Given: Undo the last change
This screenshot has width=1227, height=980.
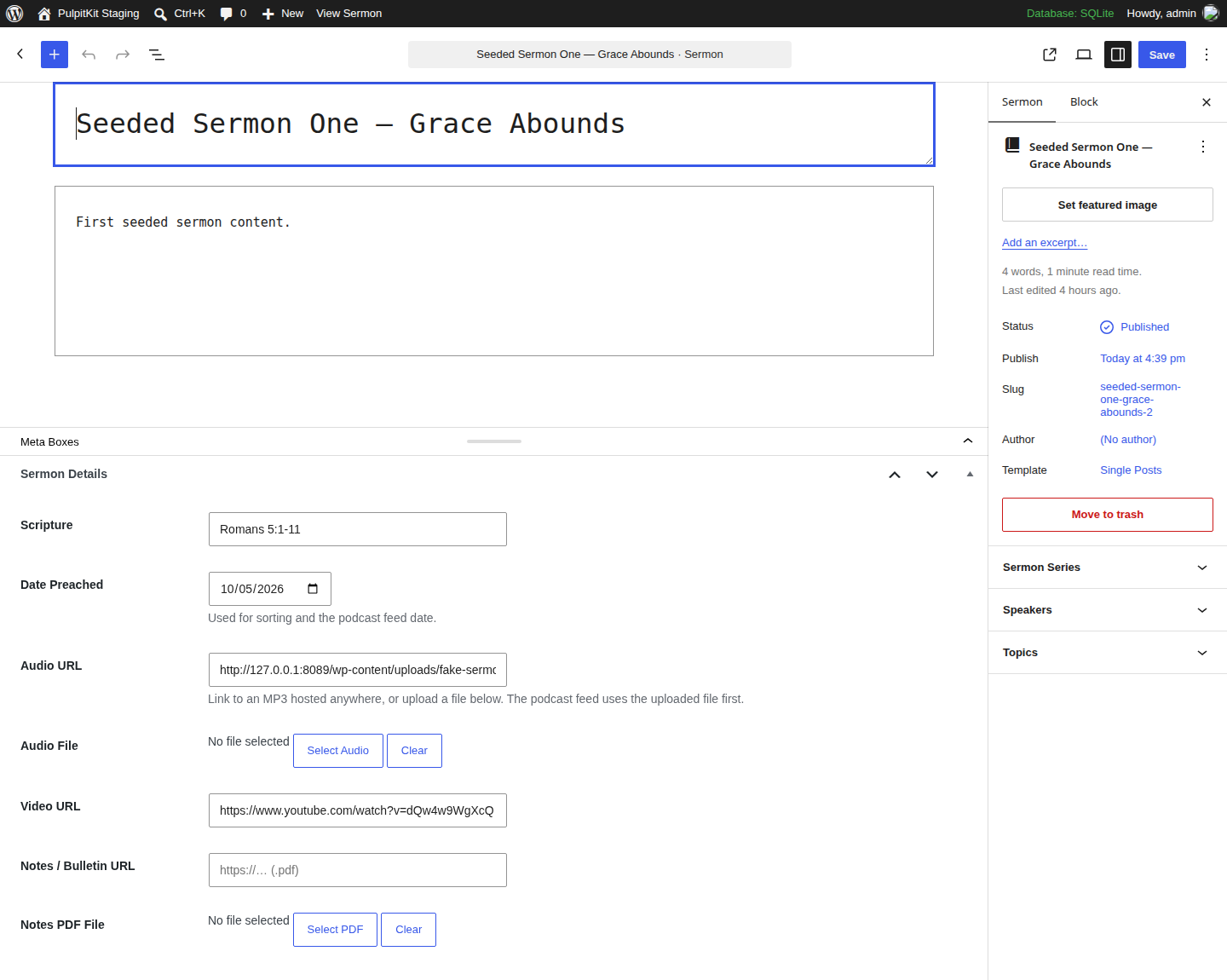Looking at the screenshot, I should (89, 55).
